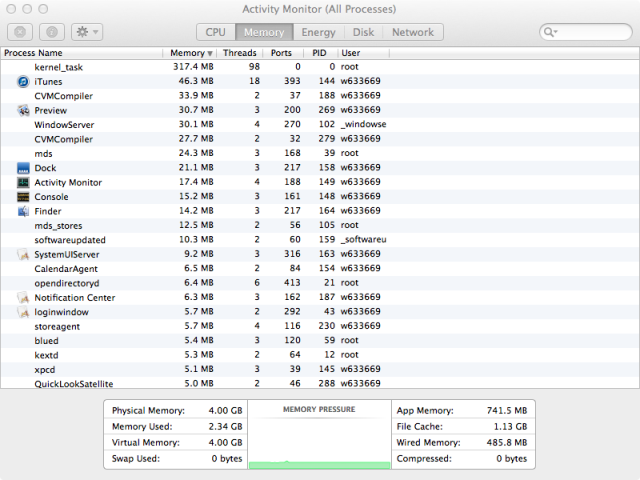Viewport: 640px width, 480px height.
Task: Select the Dock process name
Action: 45,168
